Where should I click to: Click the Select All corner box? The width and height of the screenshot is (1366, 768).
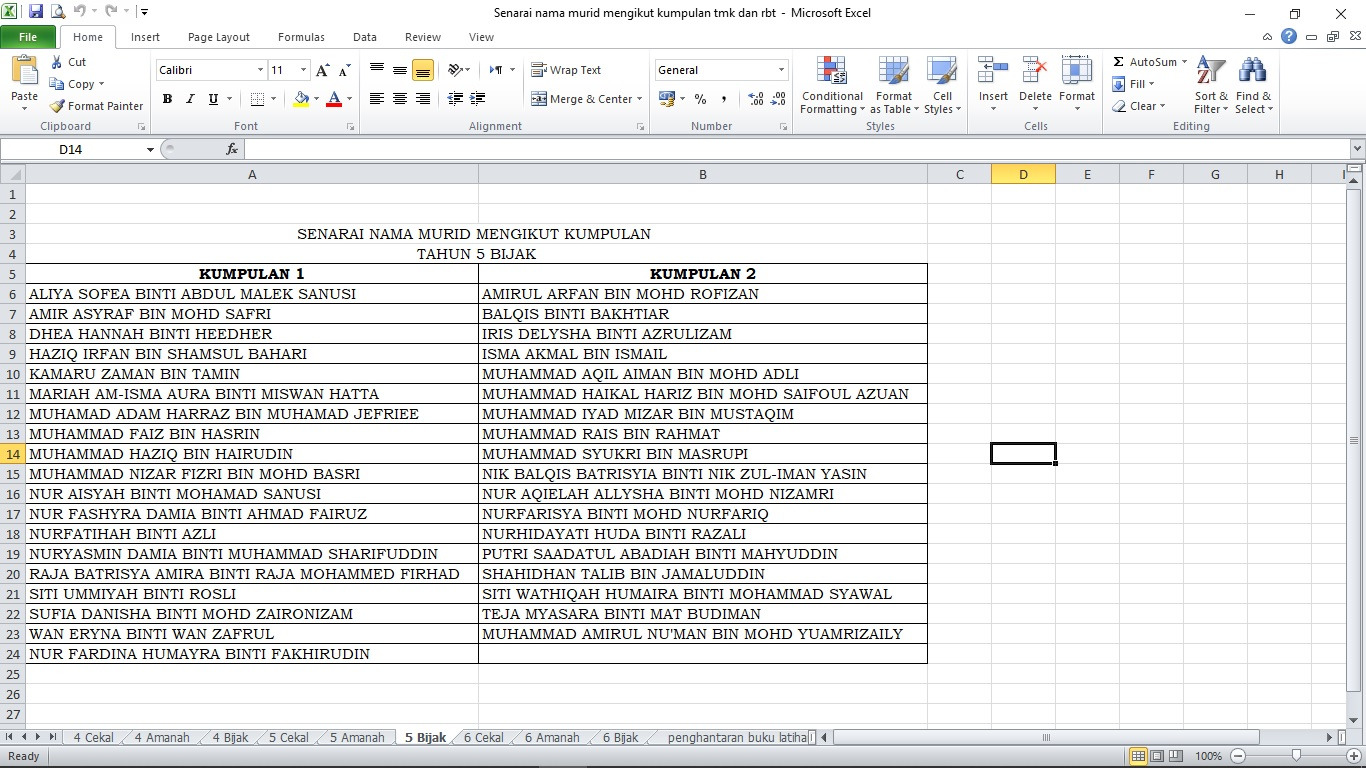[x=13, y=174]
